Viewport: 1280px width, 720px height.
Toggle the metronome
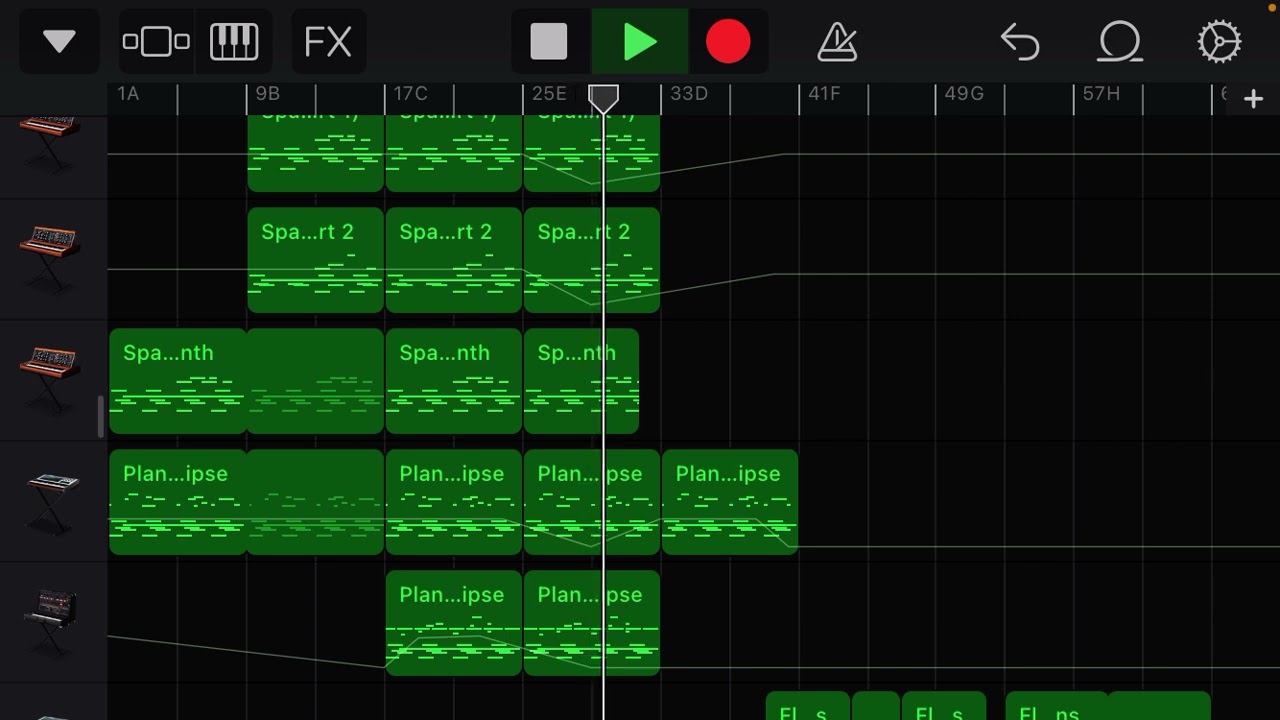coord(838,42)
